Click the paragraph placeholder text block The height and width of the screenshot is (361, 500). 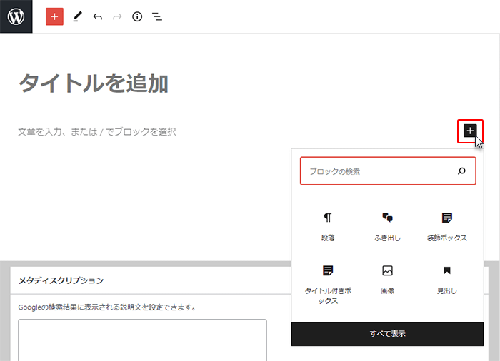point(97,132)
